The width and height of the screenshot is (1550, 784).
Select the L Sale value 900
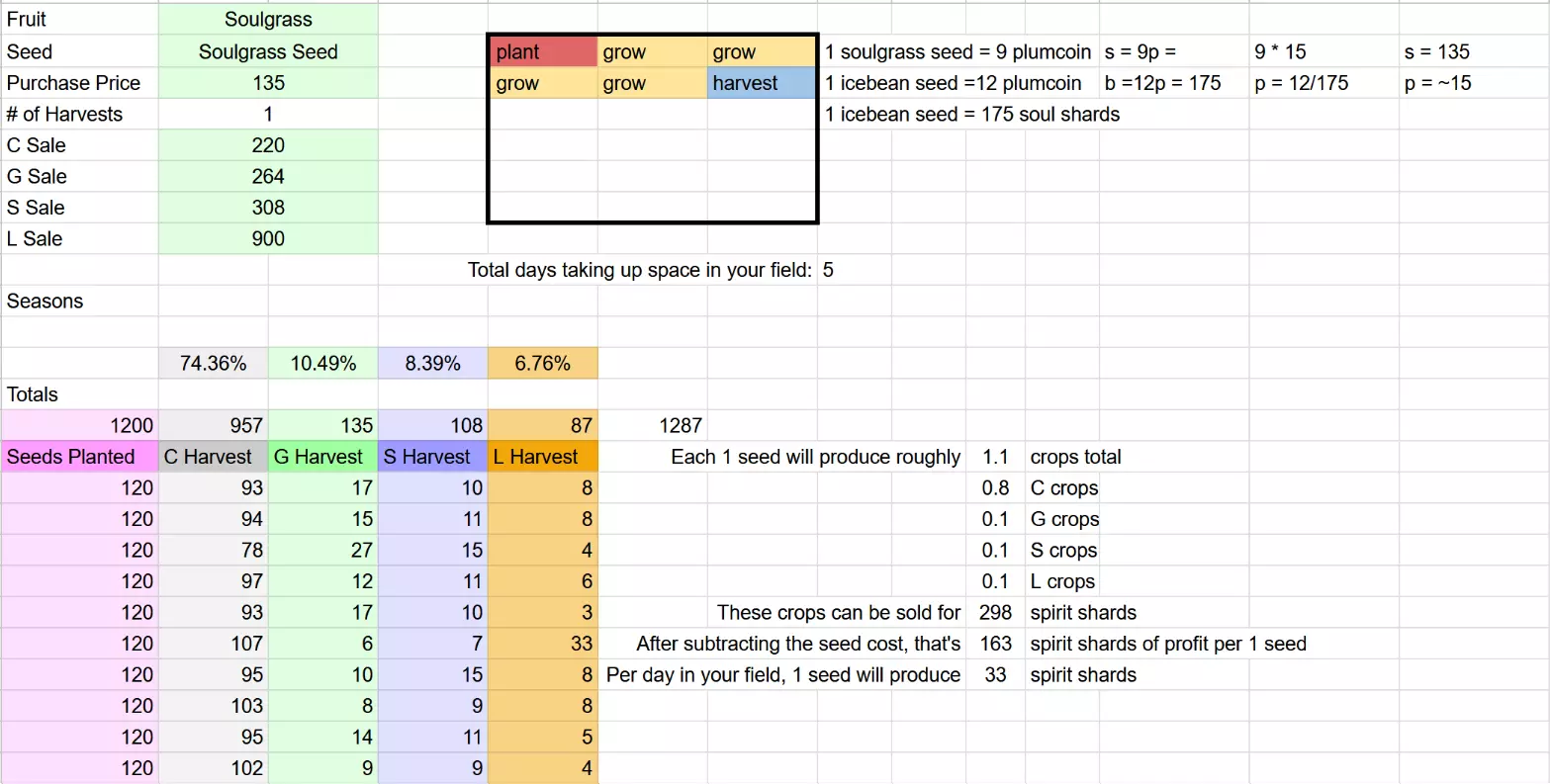tap(268, 239)
